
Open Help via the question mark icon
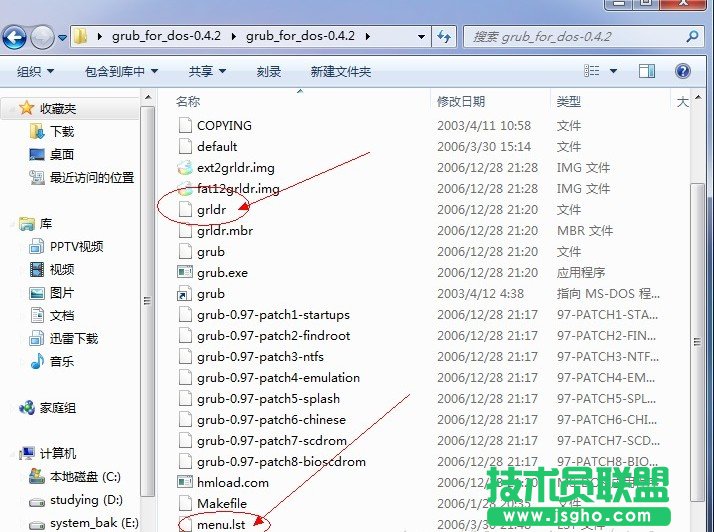tap(683, 71)
